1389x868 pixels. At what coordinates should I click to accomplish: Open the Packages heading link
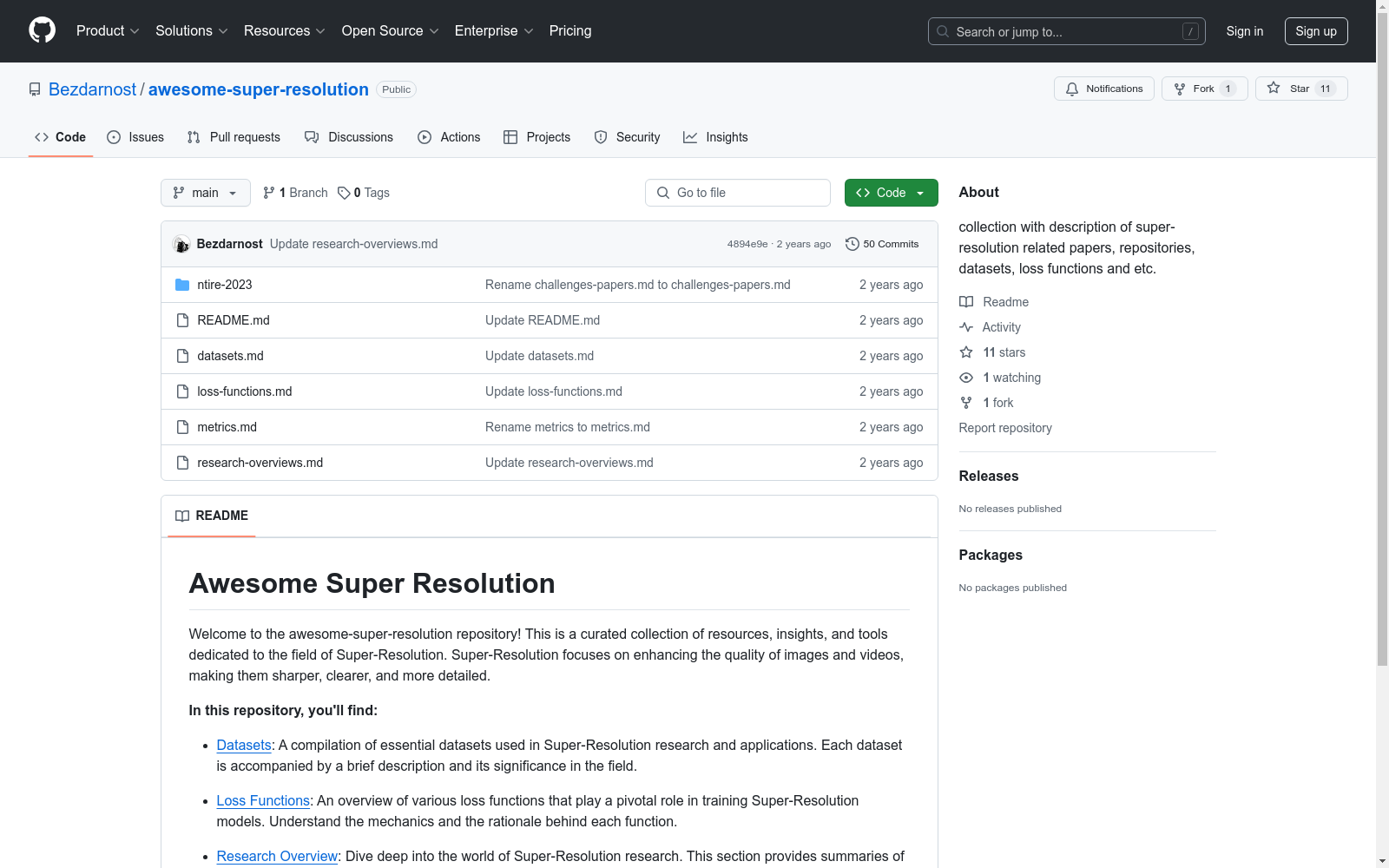coord(991,555)
